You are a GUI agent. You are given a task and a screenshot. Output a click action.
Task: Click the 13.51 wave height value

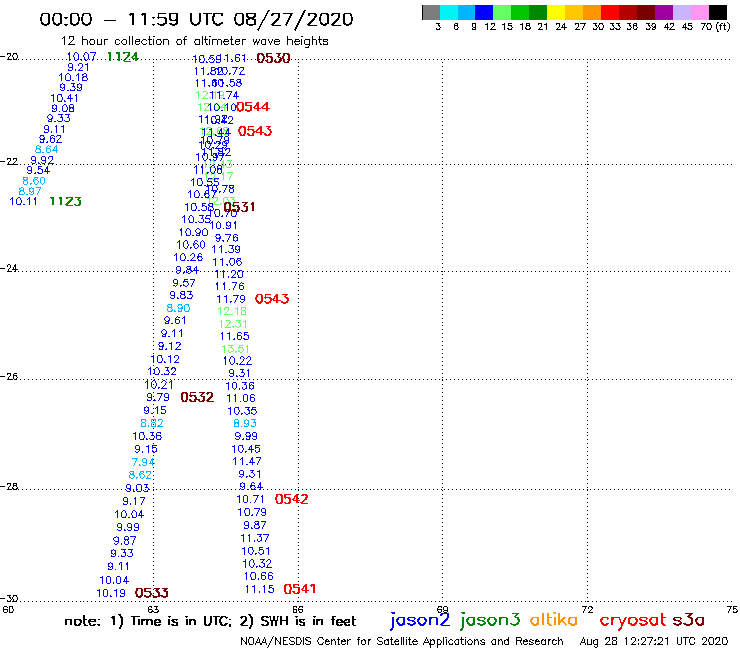[235, 349]
